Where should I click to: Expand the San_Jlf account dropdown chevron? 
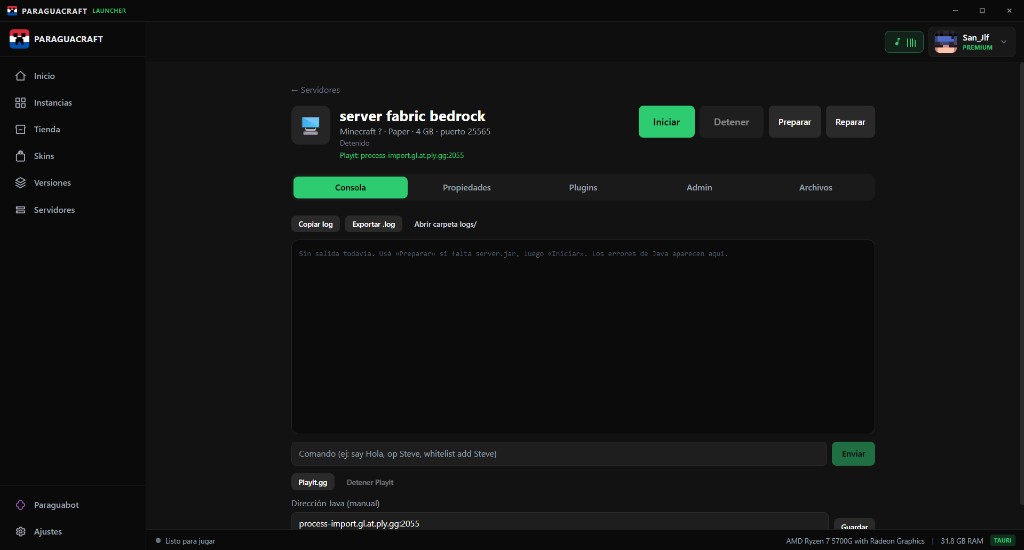1004,42
